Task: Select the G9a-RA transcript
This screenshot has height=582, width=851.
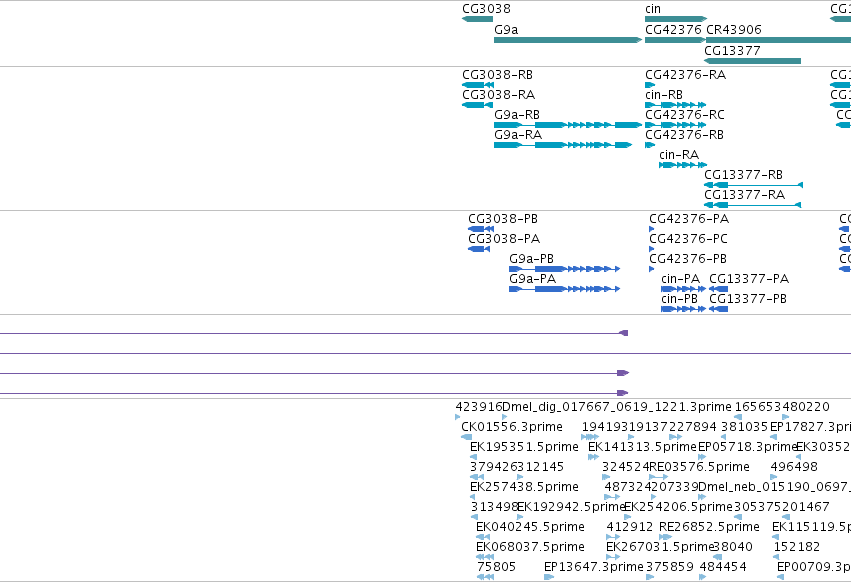Action: tap(563, 145)
